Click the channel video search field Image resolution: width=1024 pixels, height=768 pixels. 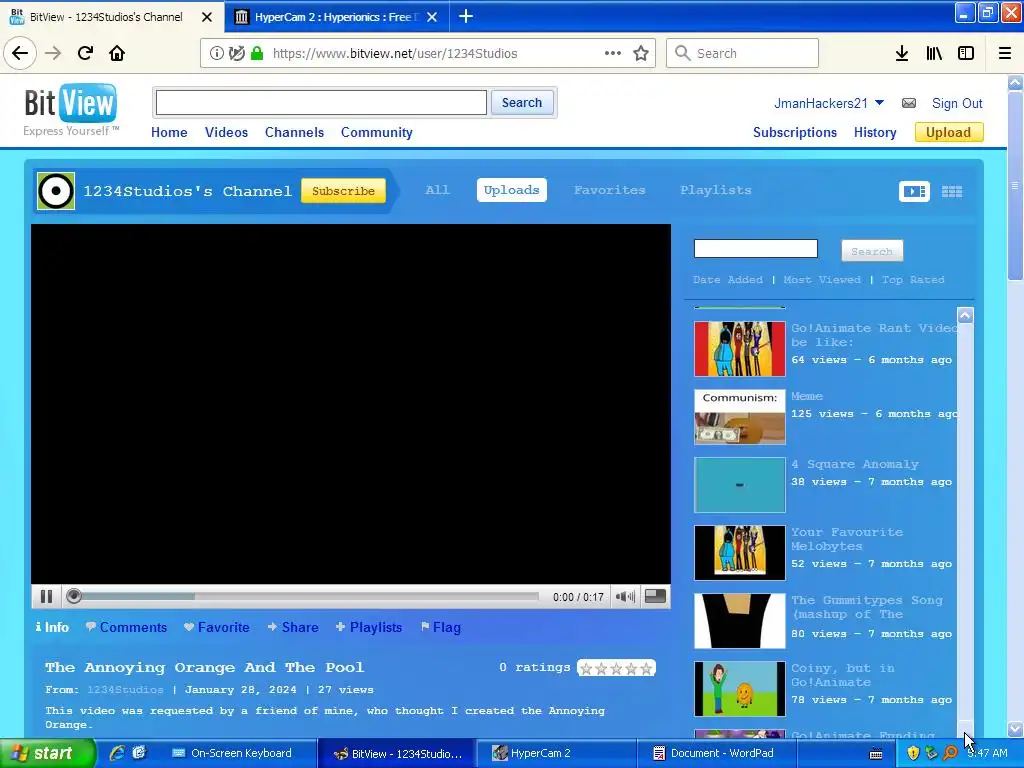click(756, 249)
